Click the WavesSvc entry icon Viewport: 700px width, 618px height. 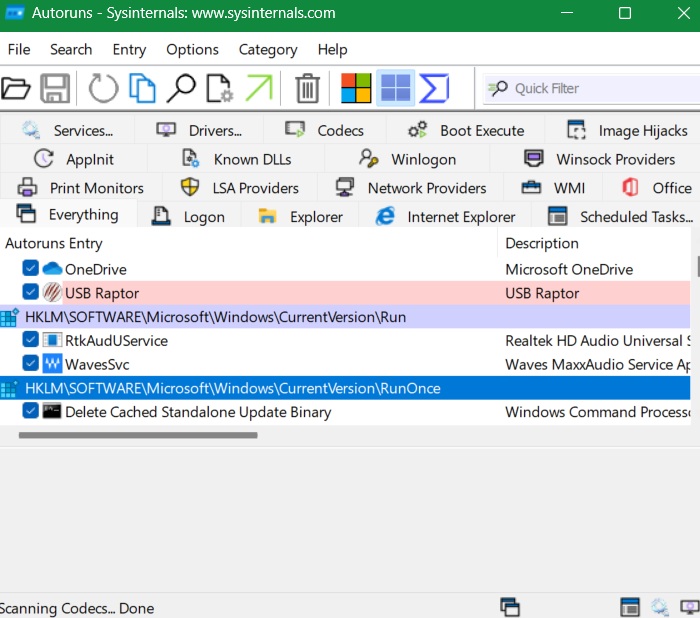pos(52,364)
